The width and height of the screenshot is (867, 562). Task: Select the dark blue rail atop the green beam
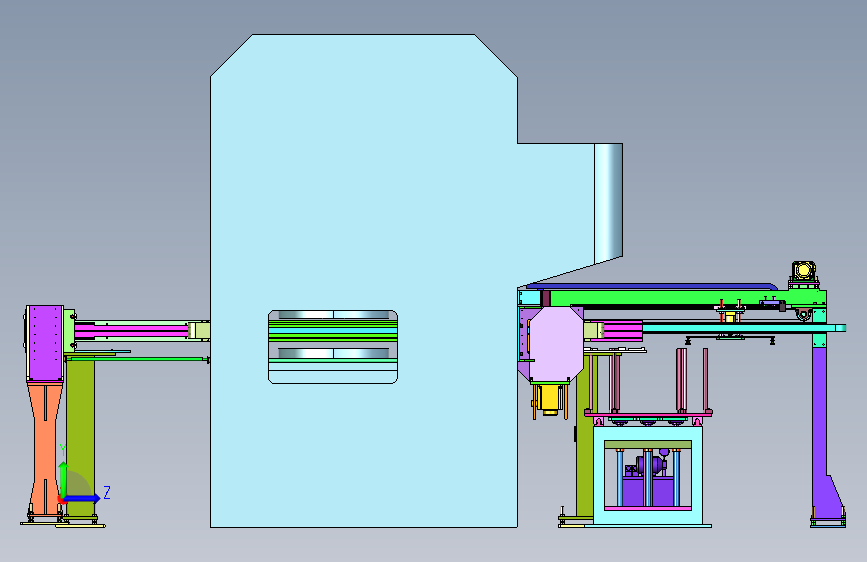coord(651,287)
